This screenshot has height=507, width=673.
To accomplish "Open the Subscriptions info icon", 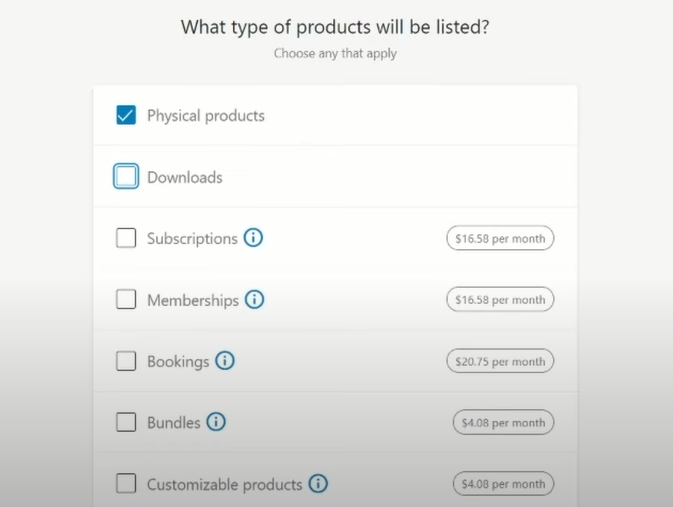I will click(x=253, y=237).
